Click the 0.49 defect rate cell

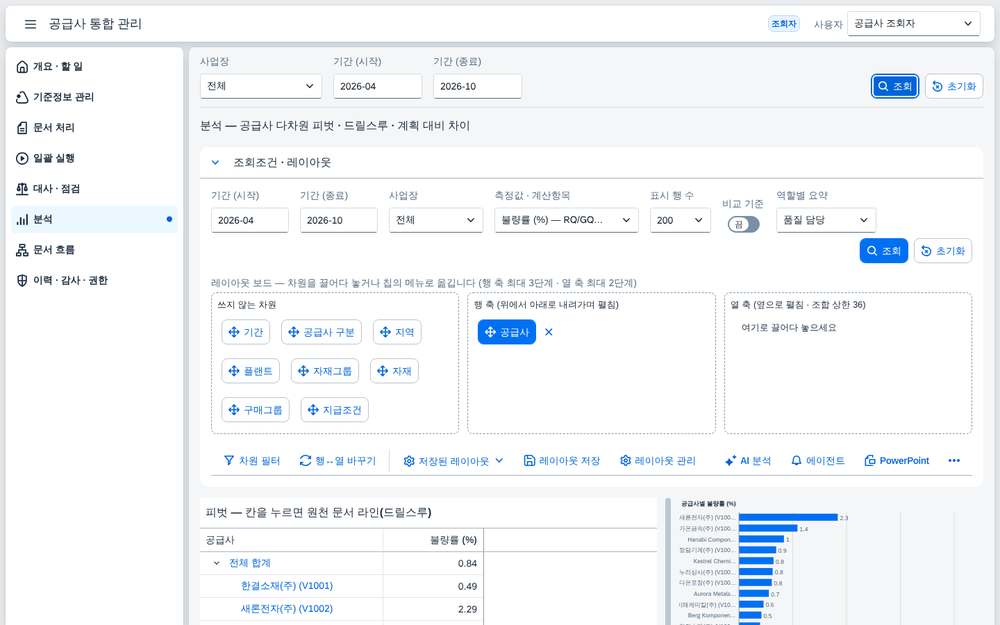[433, 586]
